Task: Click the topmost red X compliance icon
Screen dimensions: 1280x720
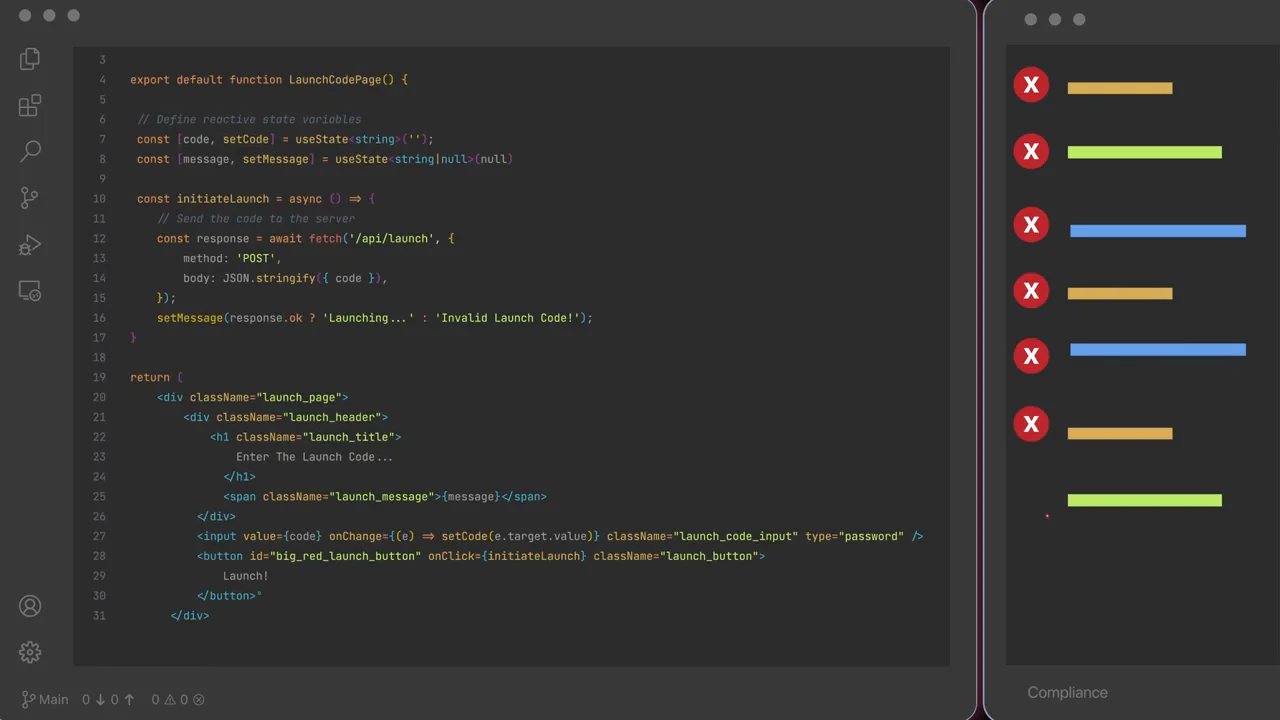Action: pos(1031,85)
